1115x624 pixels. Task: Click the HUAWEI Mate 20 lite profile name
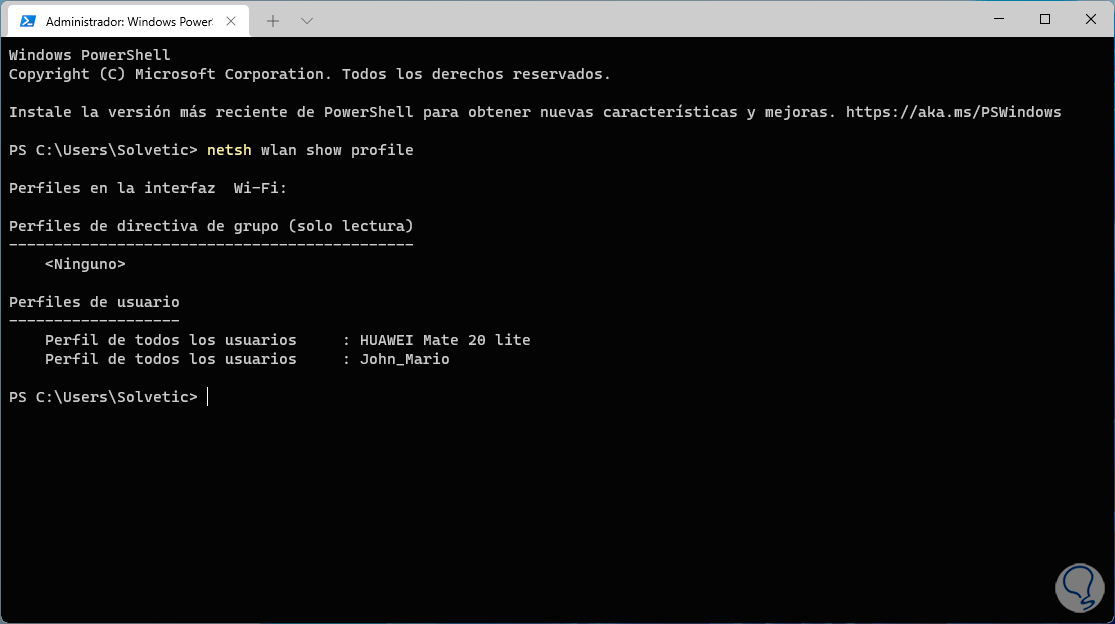click(x=445, y=340)
